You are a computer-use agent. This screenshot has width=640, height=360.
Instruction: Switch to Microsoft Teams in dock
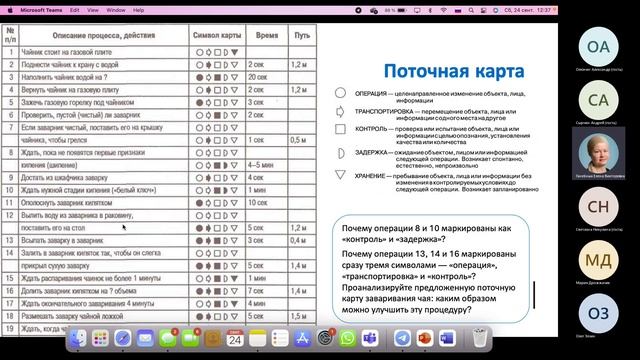370,338
